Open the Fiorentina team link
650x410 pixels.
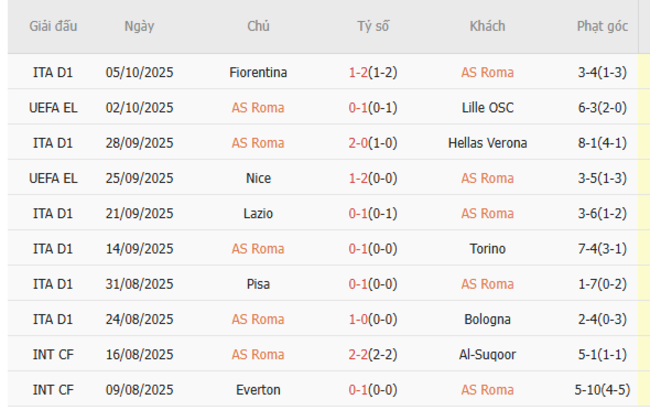click(258, 72)
